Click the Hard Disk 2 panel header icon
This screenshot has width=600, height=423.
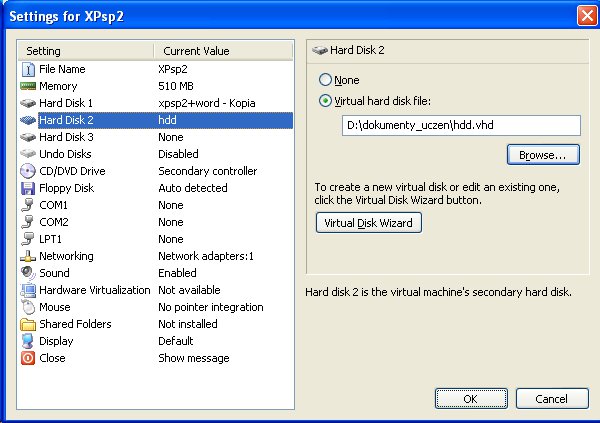pos(320,50)
